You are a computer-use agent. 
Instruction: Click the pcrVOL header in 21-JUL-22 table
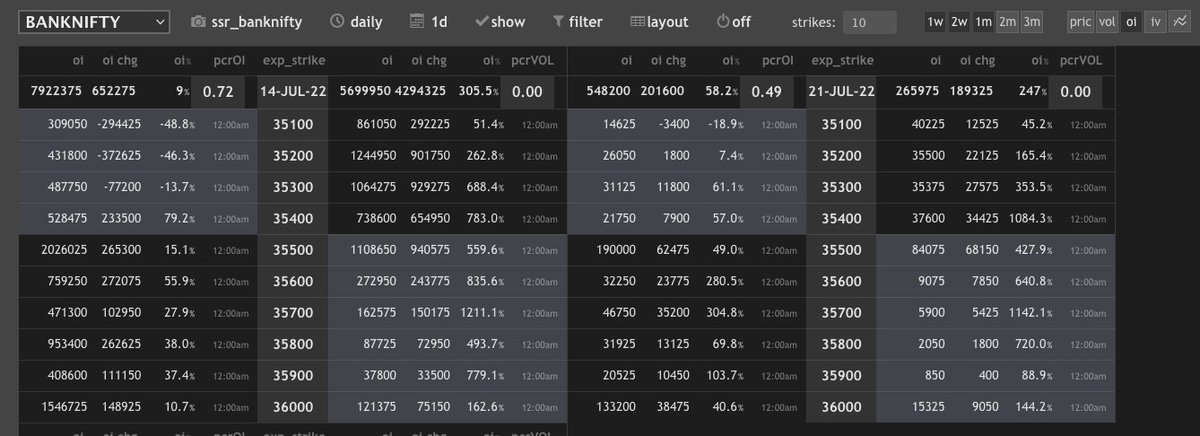point(1080,60)
